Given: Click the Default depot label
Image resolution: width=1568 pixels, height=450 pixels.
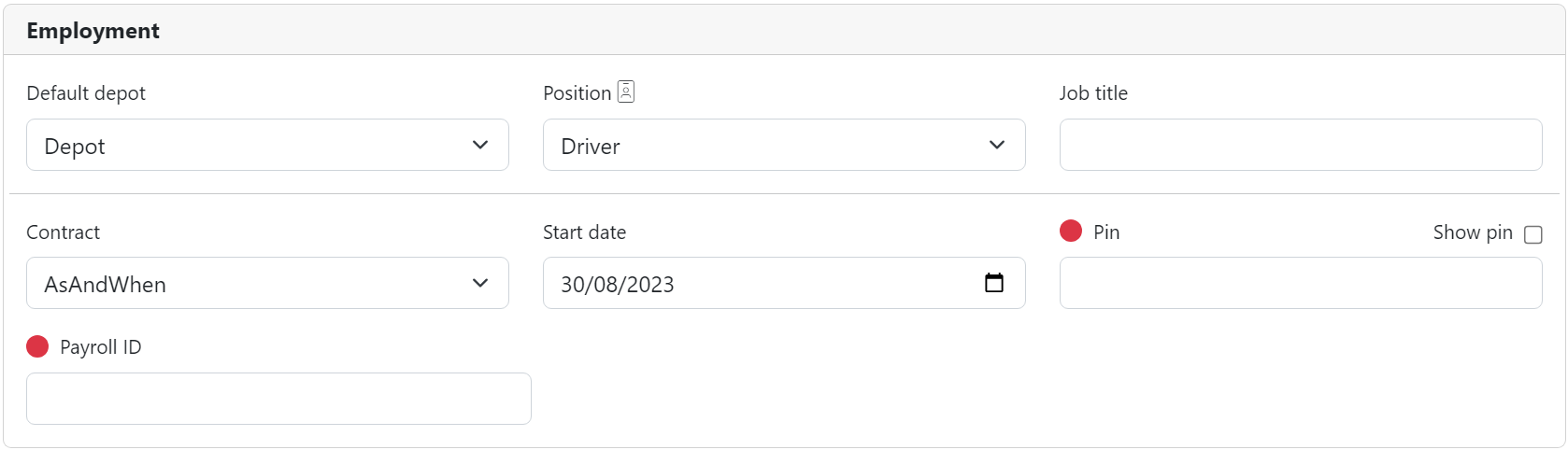Looking at the screenshot, I should pyautogui.click(x=86, y=93).
